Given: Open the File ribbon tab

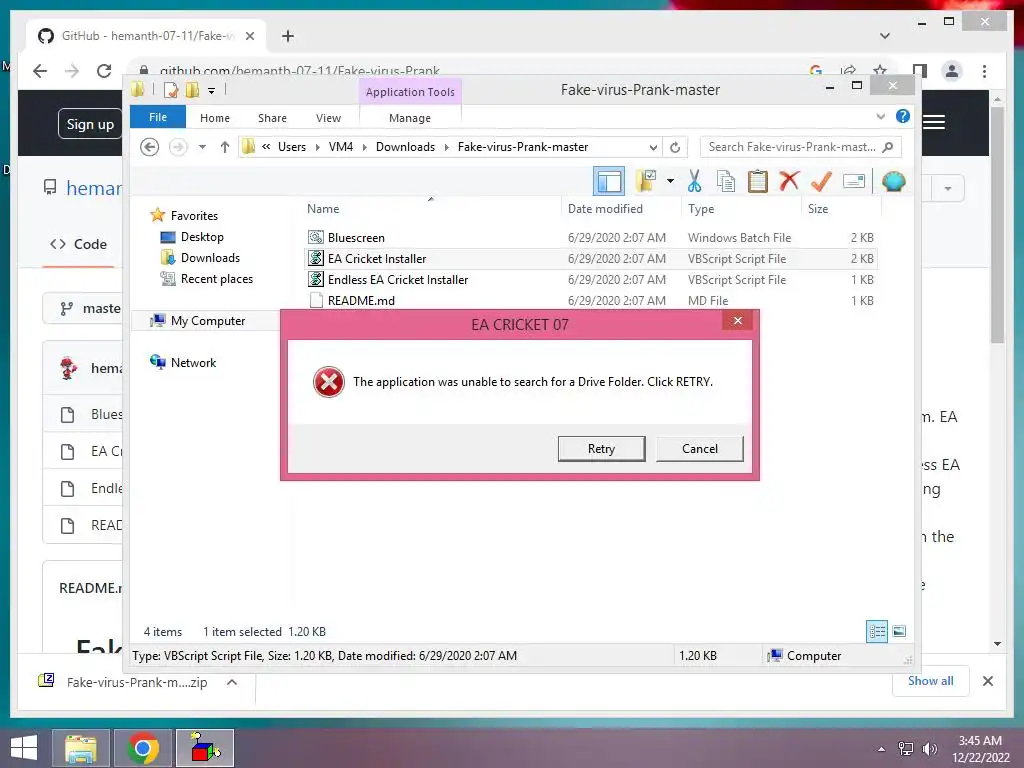Looking at the screenshot, I should click(x=158, y=117).
